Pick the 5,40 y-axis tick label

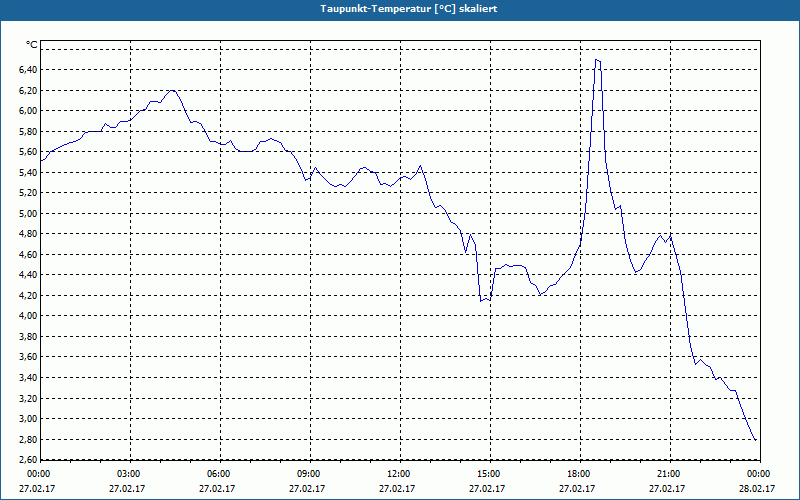point(28,172)
